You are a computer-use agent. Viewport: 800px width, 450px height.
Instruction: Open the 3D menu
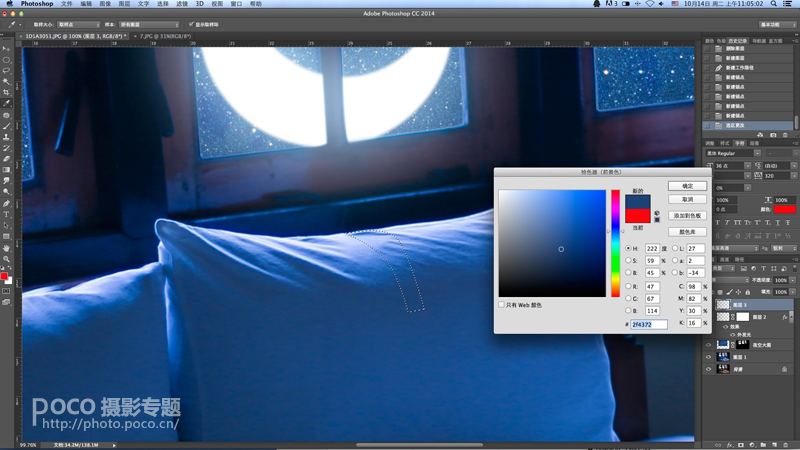(199, 4)
